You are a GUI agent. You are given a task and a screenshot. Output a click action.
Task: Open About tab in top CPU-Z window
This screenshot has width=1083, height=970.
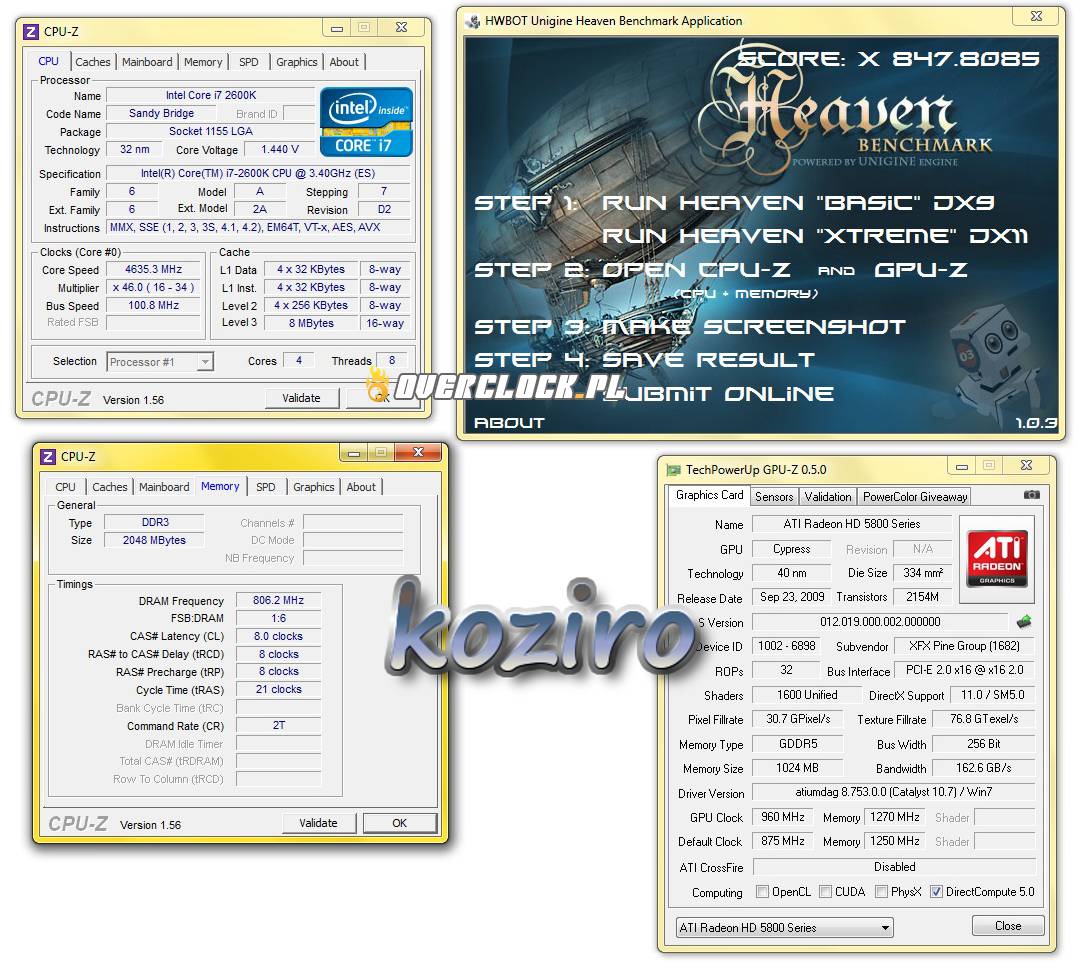point(344,62)
